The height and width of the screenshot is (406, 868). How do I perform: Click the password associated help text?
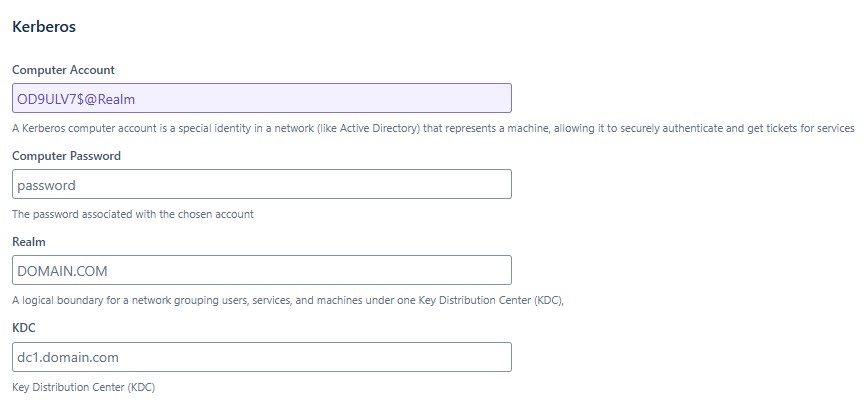(x=133, y=214)
